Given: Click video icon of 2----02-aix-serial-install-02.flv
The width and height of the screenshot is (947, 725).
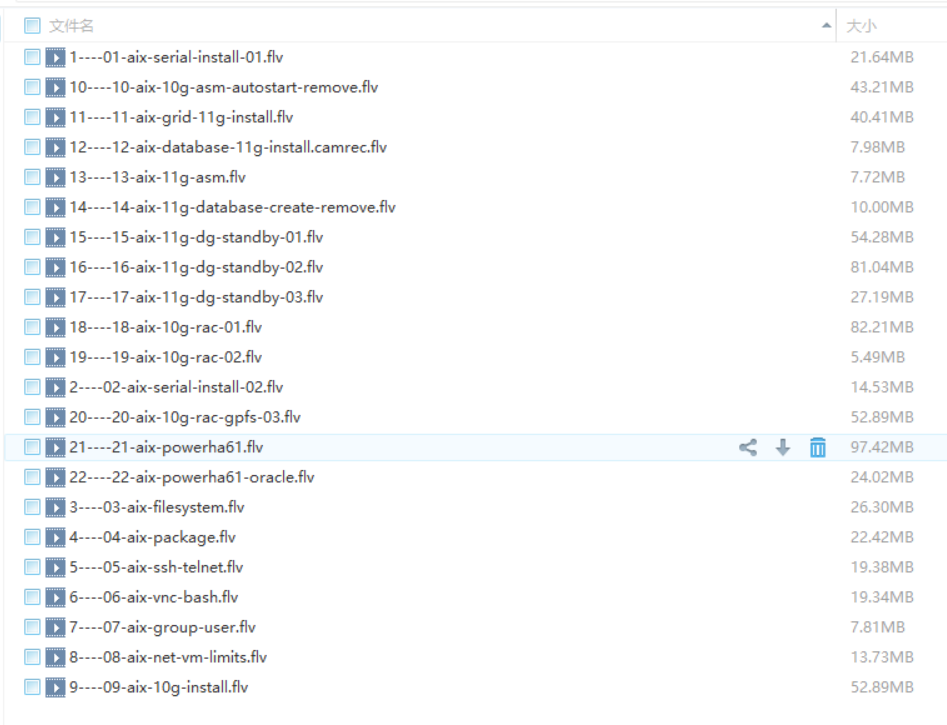Looking at the screenshot, I should click(x=56, y=387).
